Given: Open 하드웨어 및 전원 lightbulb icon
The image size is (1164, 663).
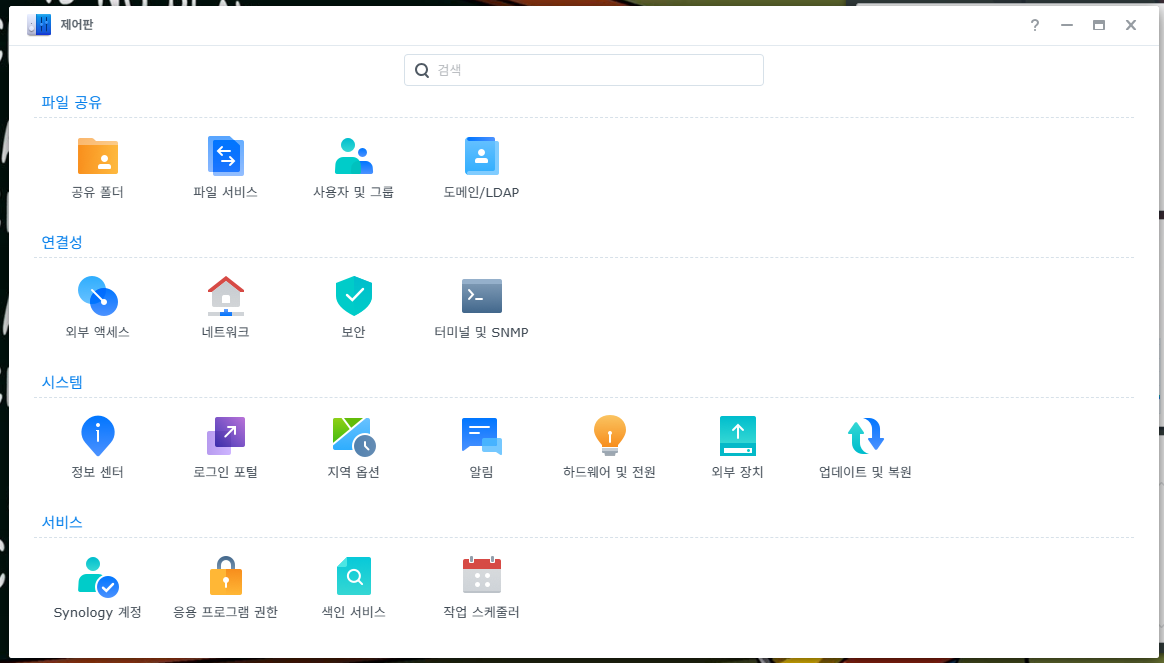Looking at the screenshot, I should 609,437.
